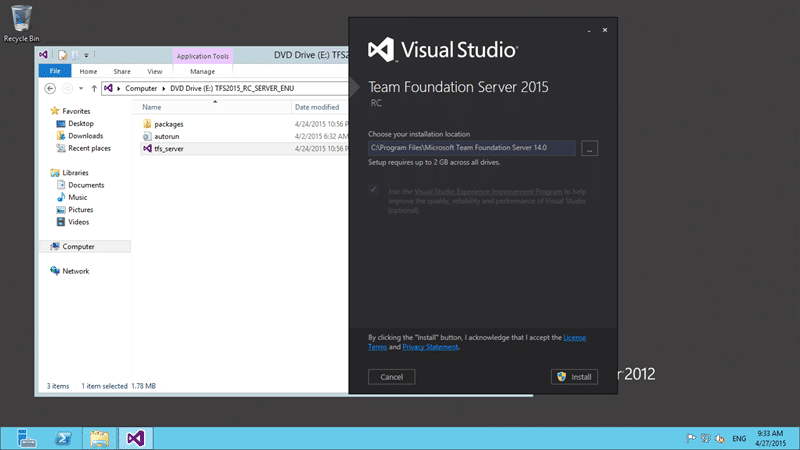
Task: Click the Cancel button in installer
Action: tap(391, 377)
